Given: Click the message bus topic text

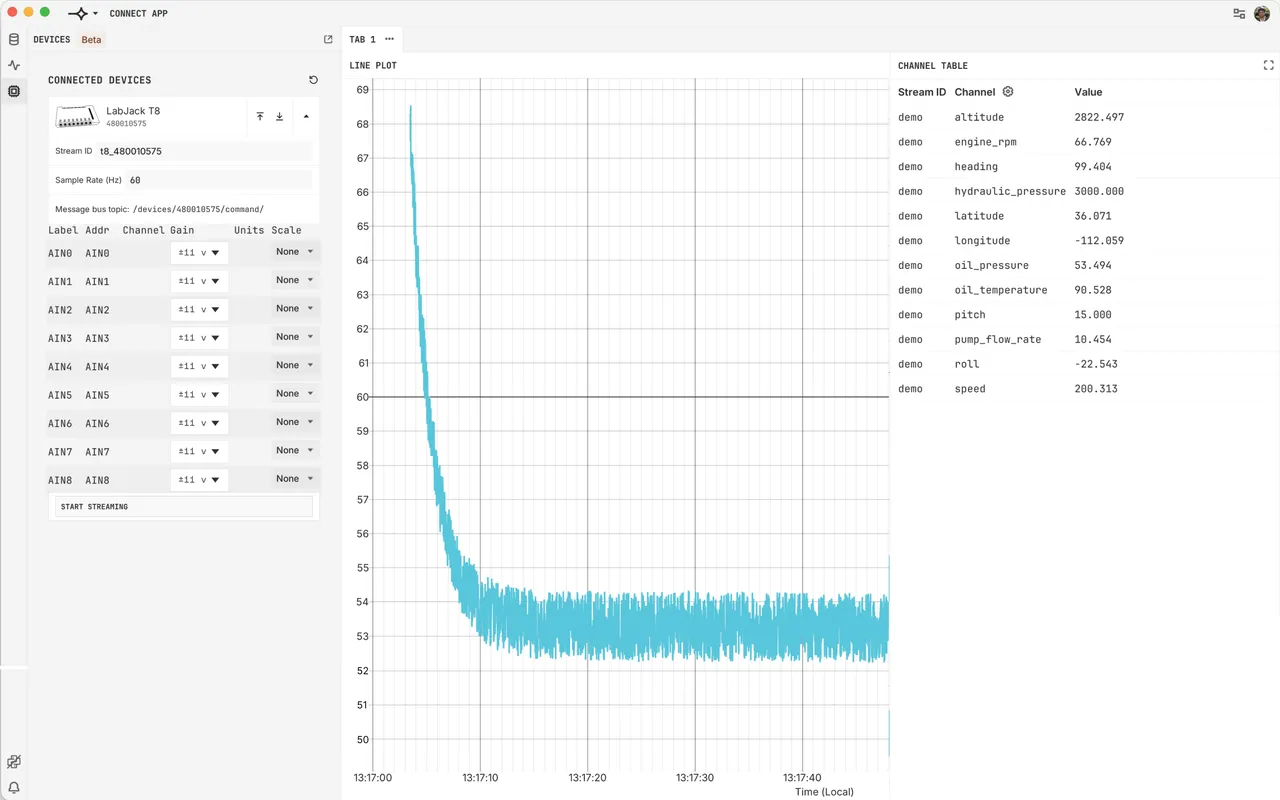Looking at the screenshot, I should [159, 210].
